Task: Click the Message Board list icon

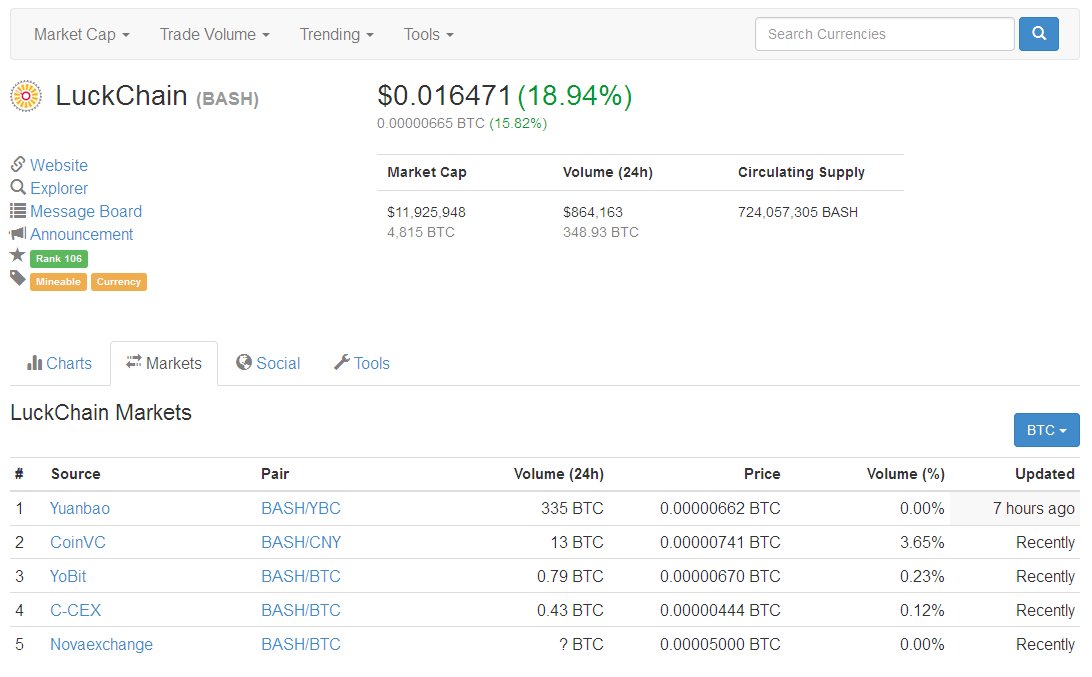Action: point(18,211)
